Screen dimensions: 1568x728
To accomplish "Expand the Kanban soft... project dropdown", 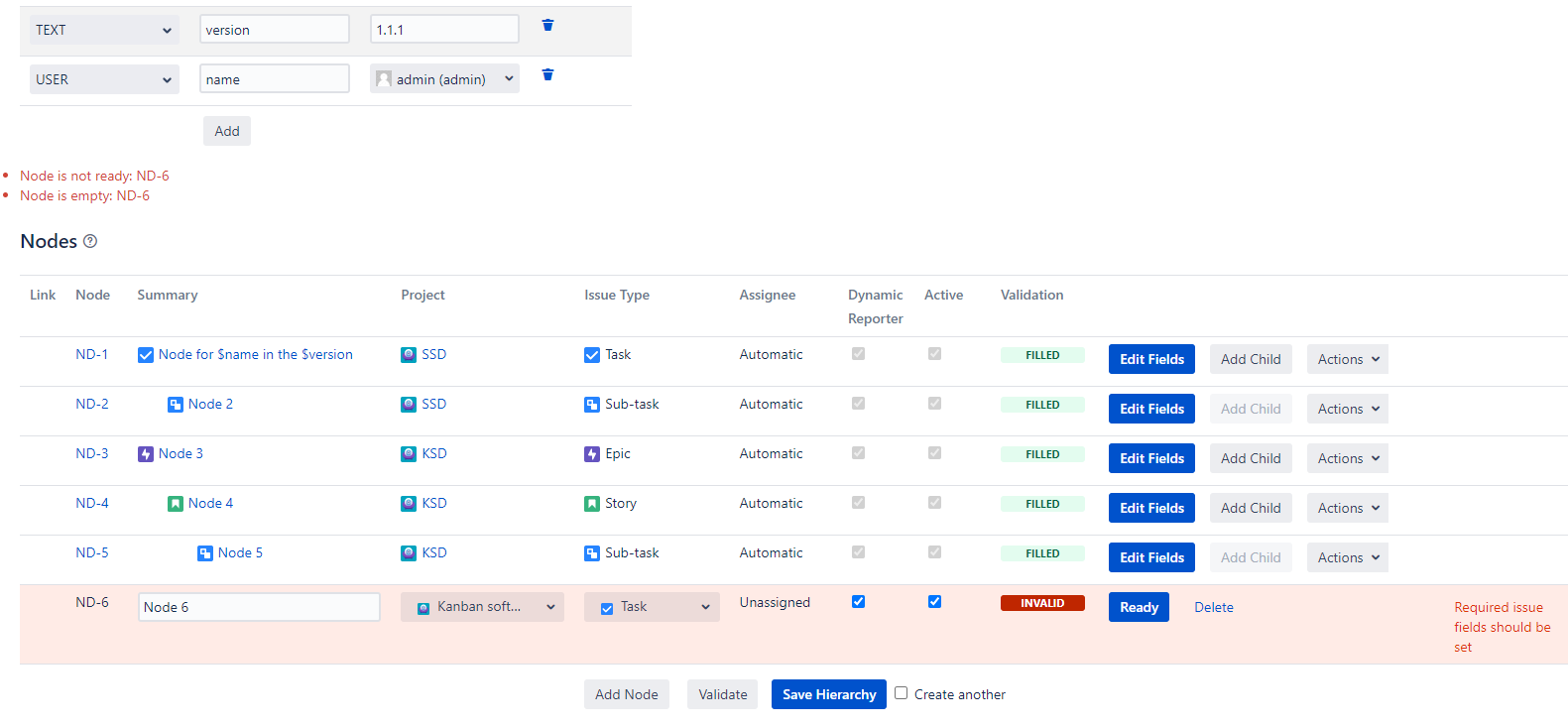I will (x=482, y=607).
